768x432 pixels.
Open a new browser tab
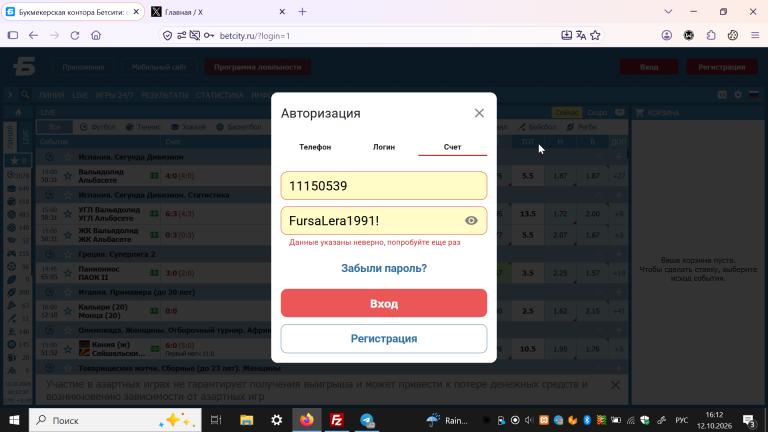point(302,12)
